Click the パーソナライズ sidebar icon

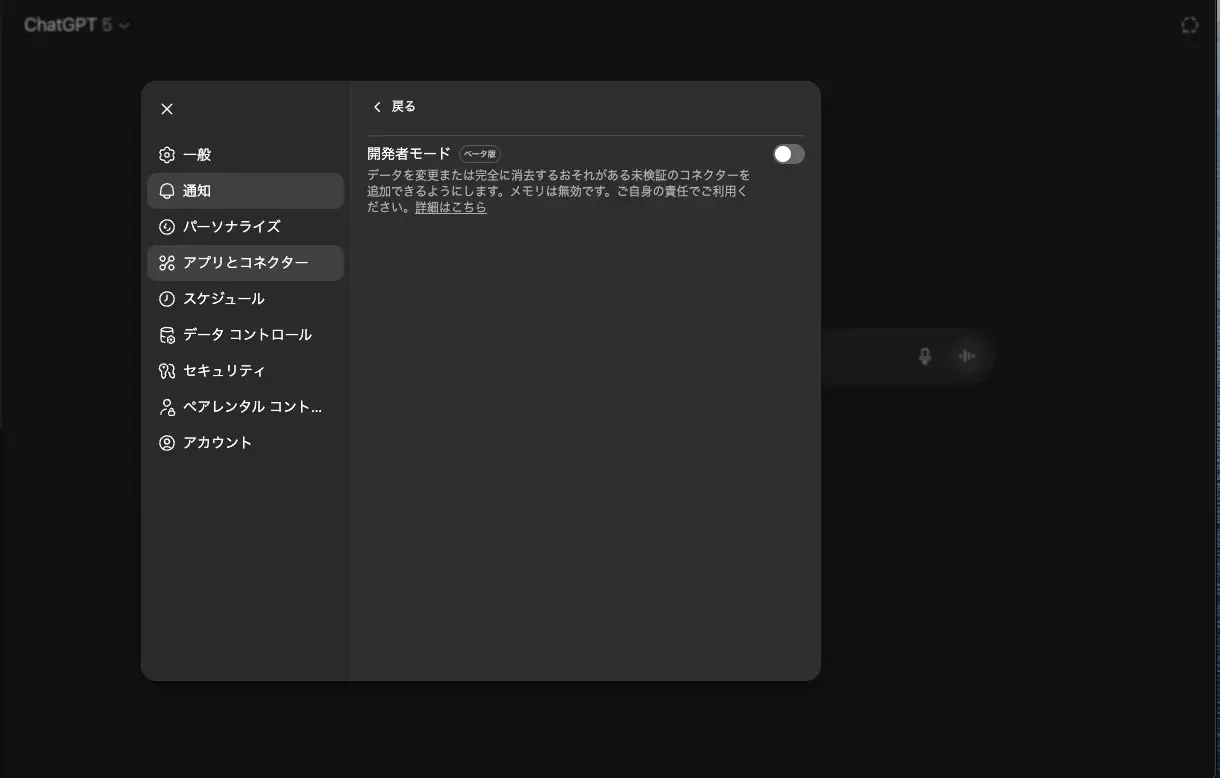(x=167, y=227)
